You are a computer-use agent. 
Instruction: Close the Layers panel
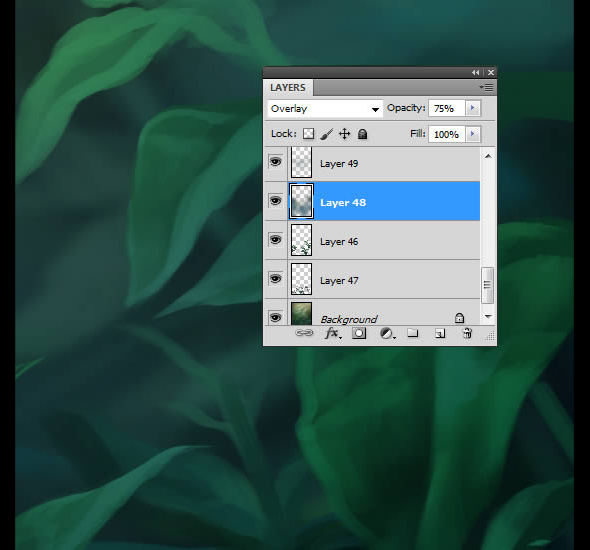click(491, 73)
